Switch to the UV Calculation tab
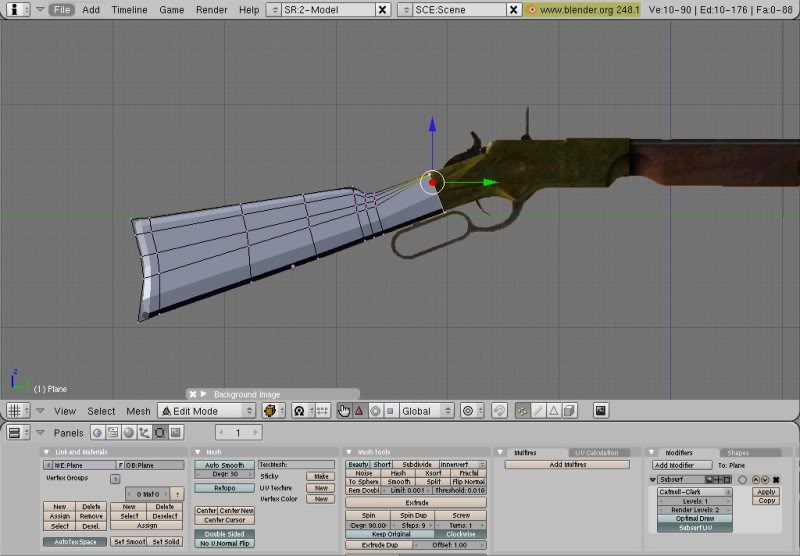The height and width of the screenshot is (556, 800). [x=596, y=453]
